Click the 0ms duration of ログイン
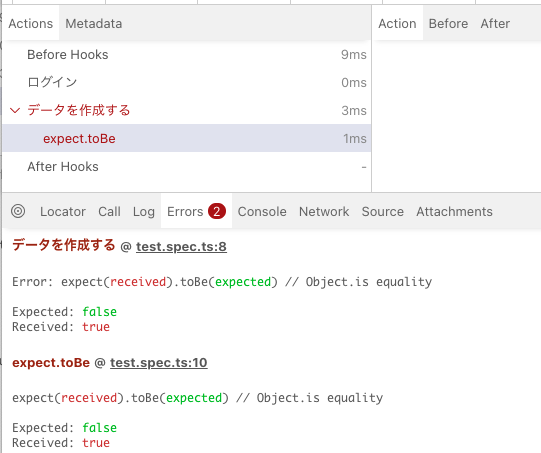 tap(354, 82)
